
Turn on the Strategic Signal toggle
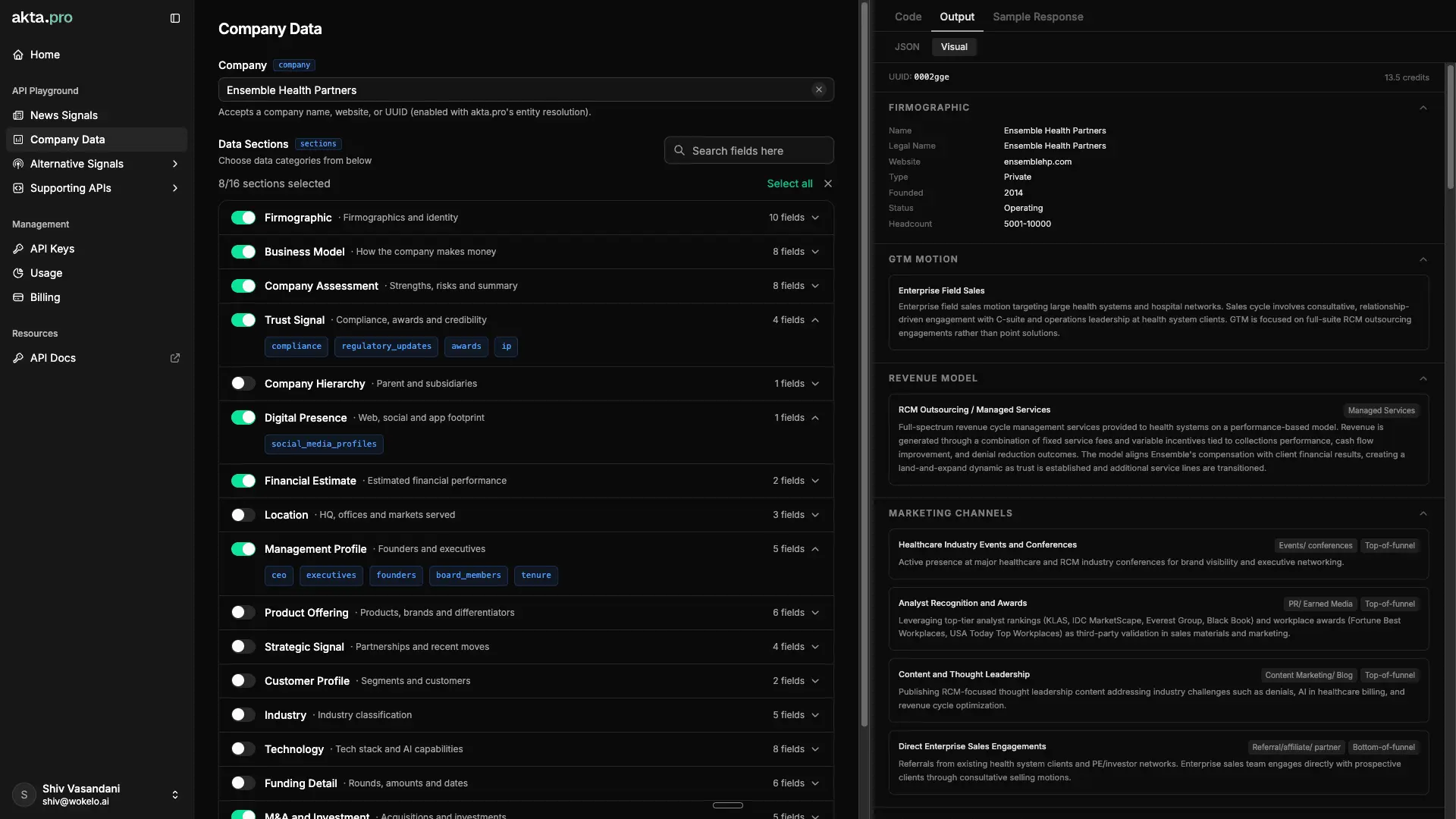[x=243, y=647]
